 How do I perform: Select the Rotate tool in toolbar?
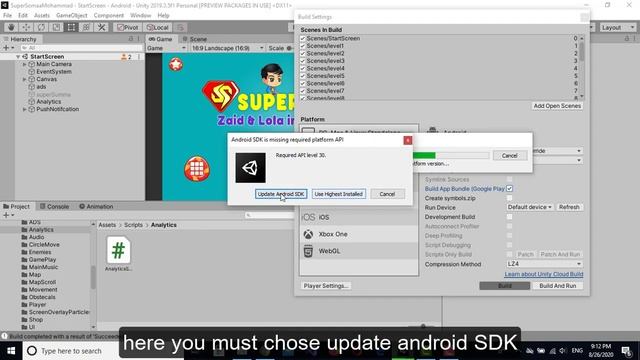(x=41, y=27)
